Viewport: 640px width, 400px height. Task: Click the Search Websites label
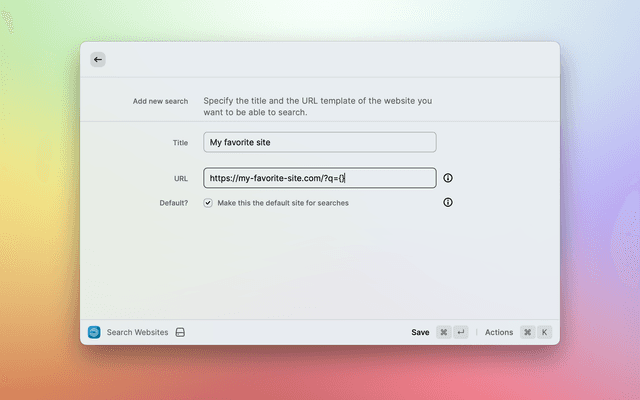(x=137, y=332)
